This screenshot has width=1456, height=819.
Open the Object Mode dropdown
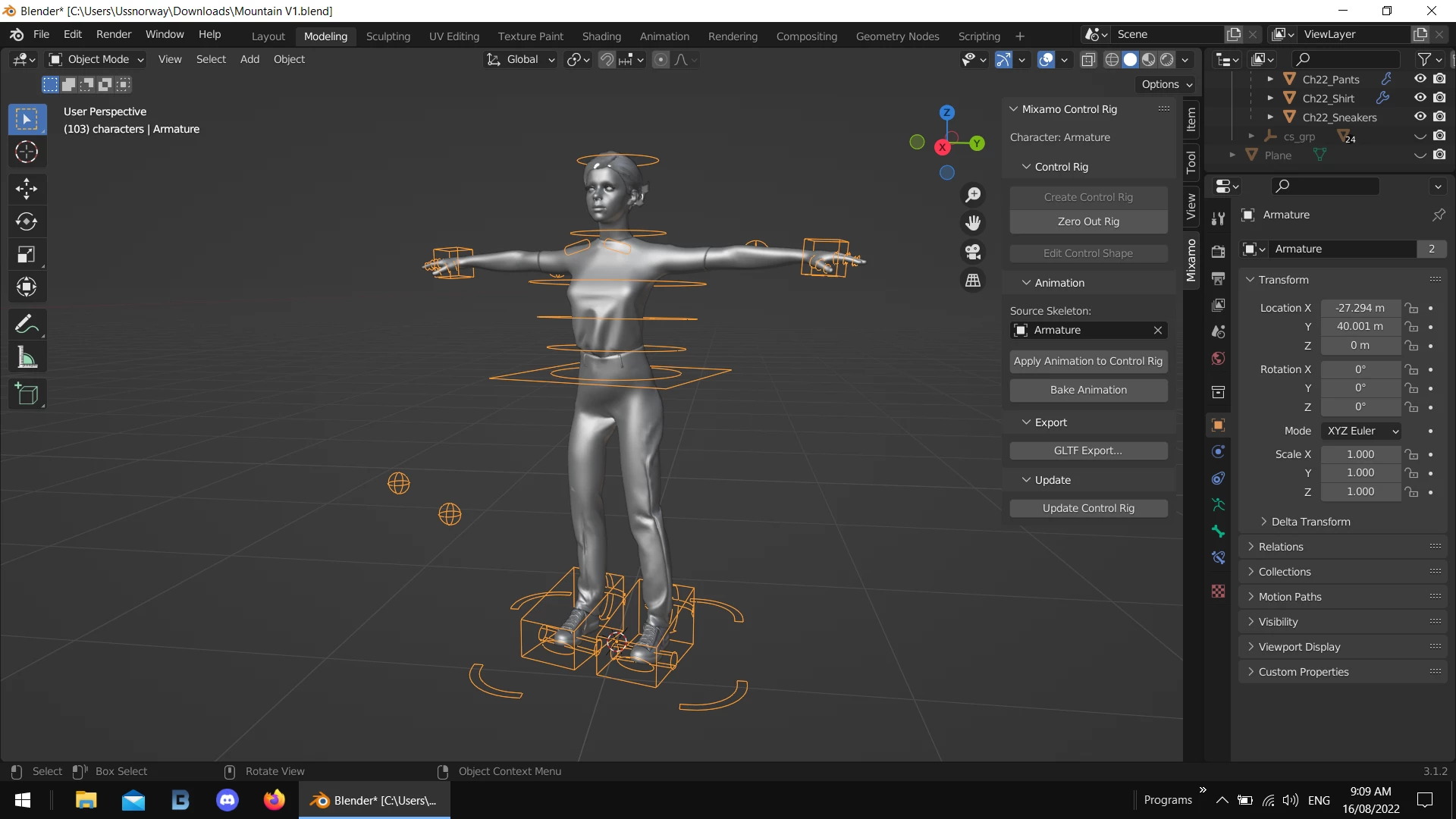coord(96,59)
